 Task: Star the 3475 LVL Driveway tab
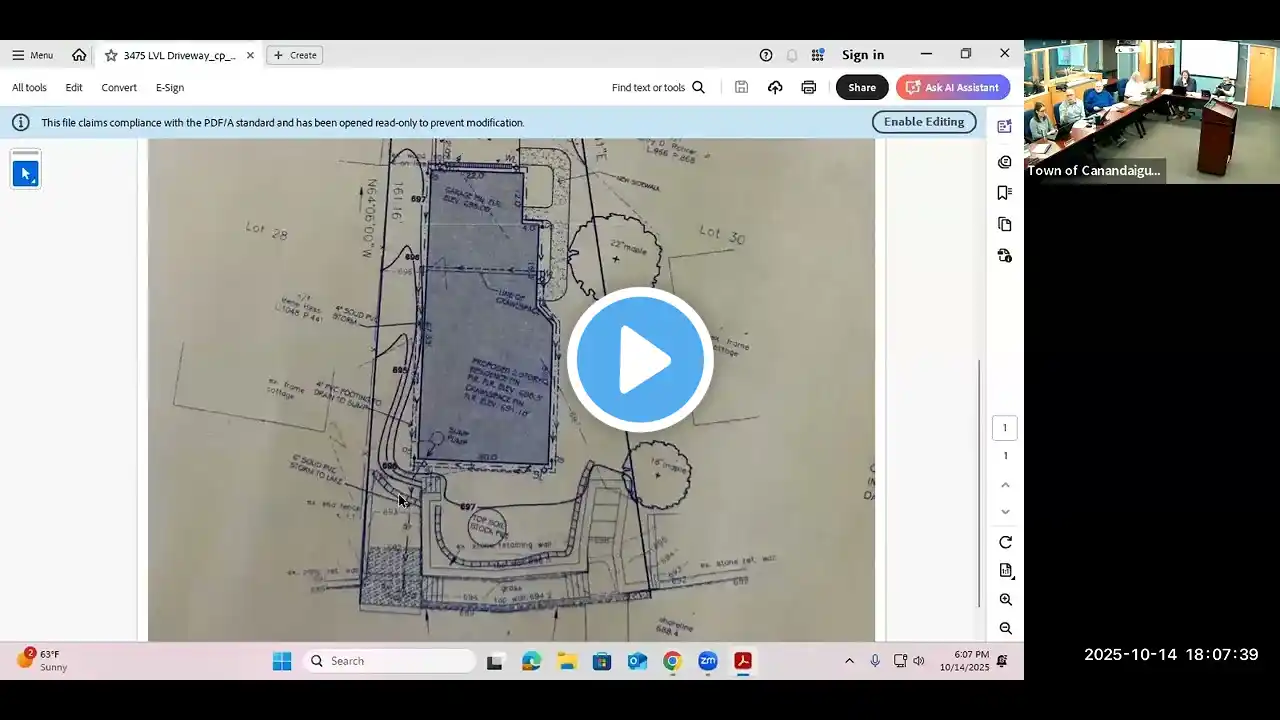[x=111, y=55]
